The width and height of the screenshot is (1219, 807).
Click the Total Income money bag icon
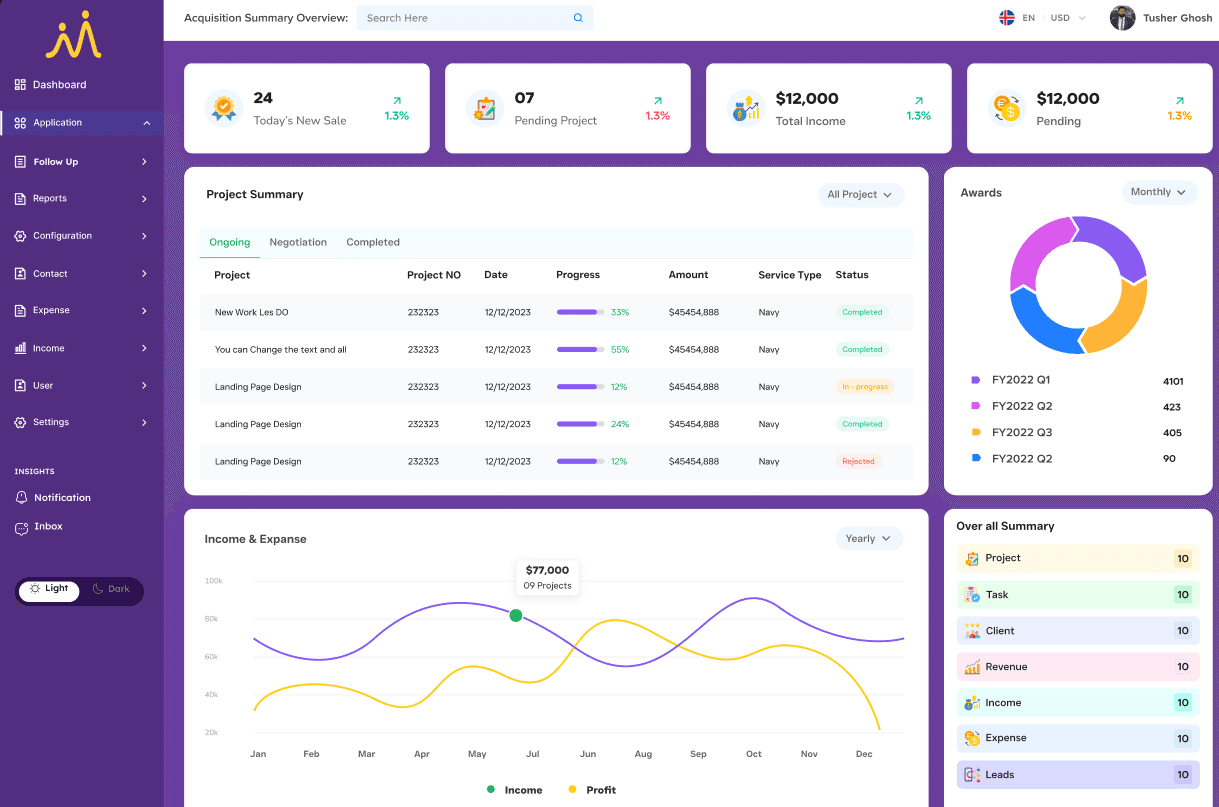tap(745, 108)
